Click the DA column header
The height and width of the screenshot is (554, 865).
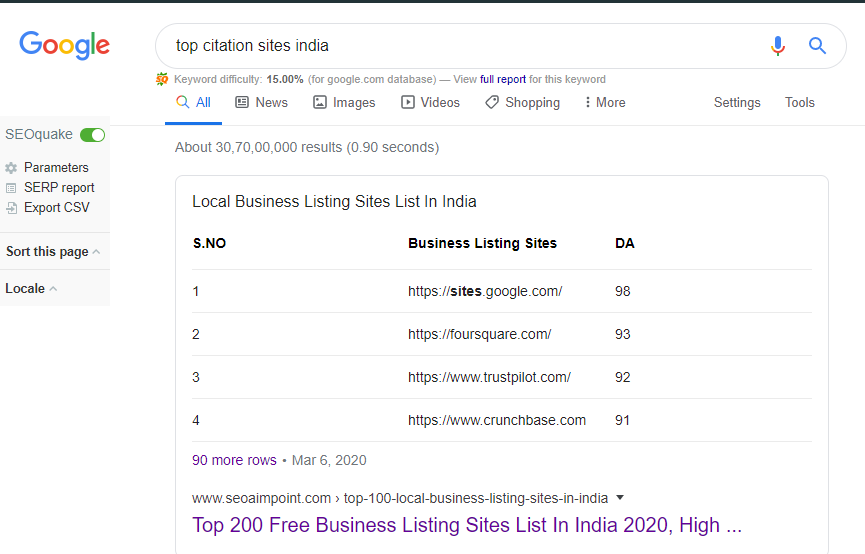pyautogui.click(x=624, y=243)
